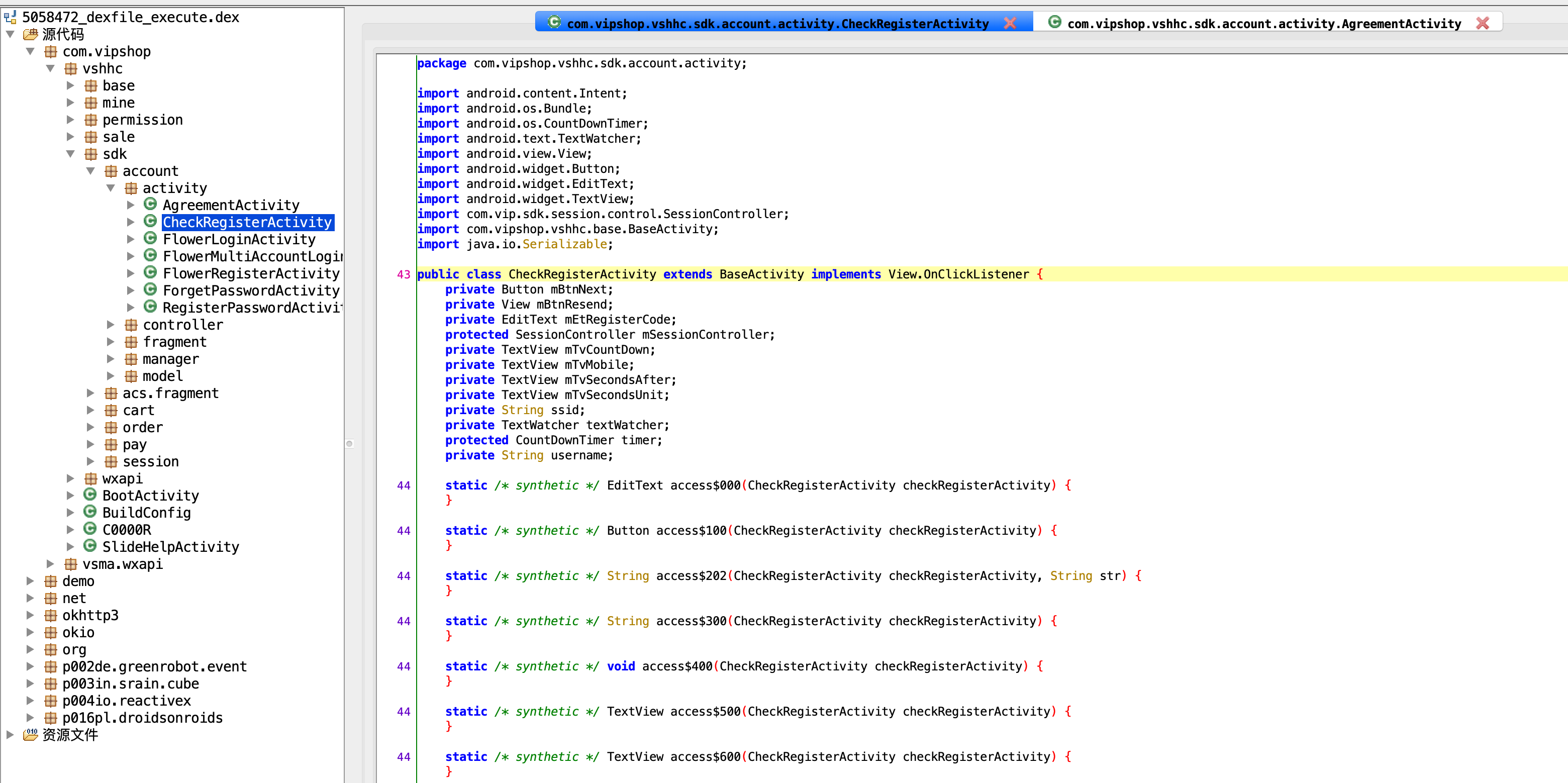
Task: Click the dex file icon at tree root
Action: tap(11, 17)
